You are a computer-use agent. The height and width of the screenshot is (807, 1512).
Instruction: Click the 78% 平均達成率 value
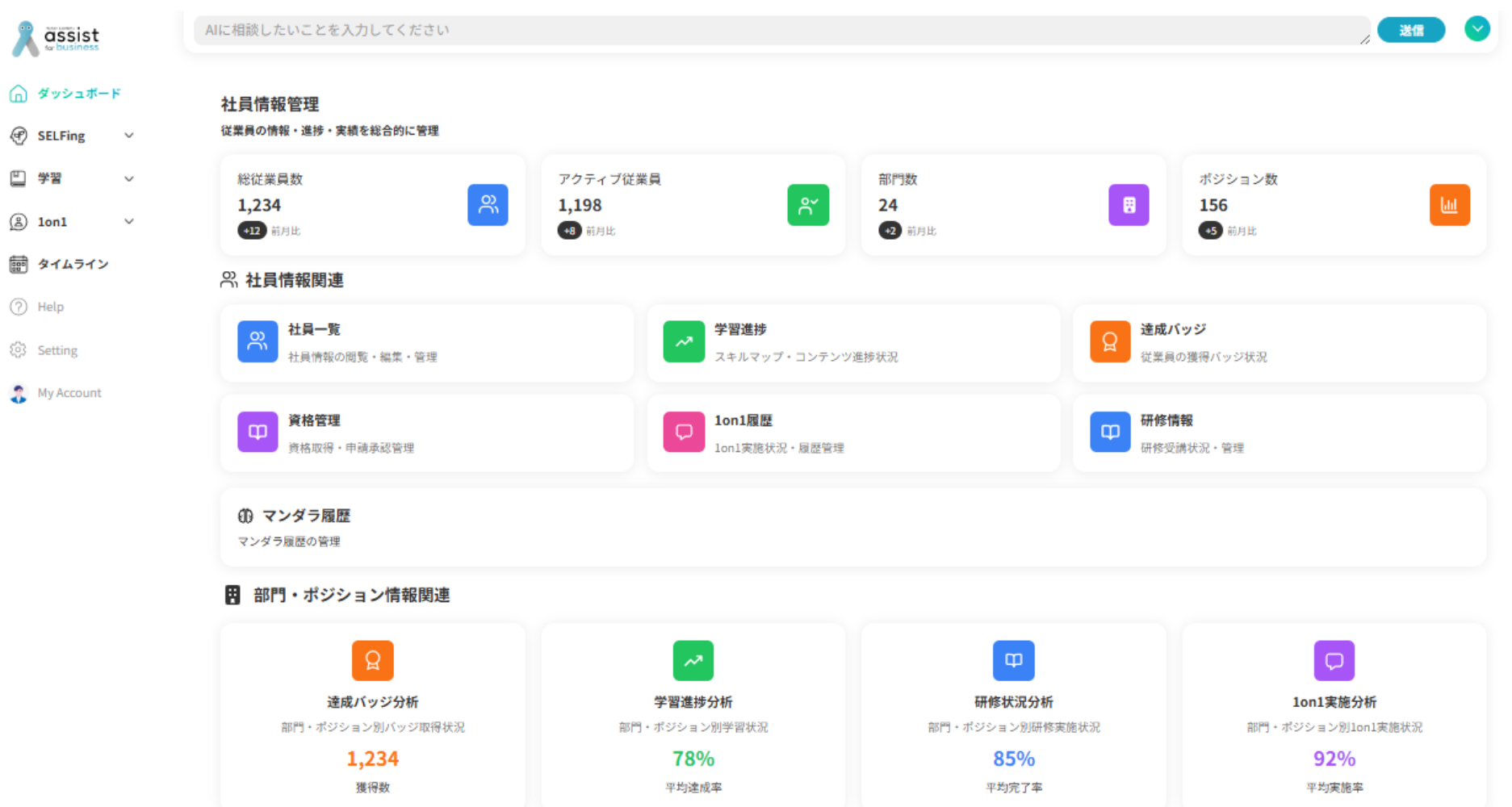[693, 759]
